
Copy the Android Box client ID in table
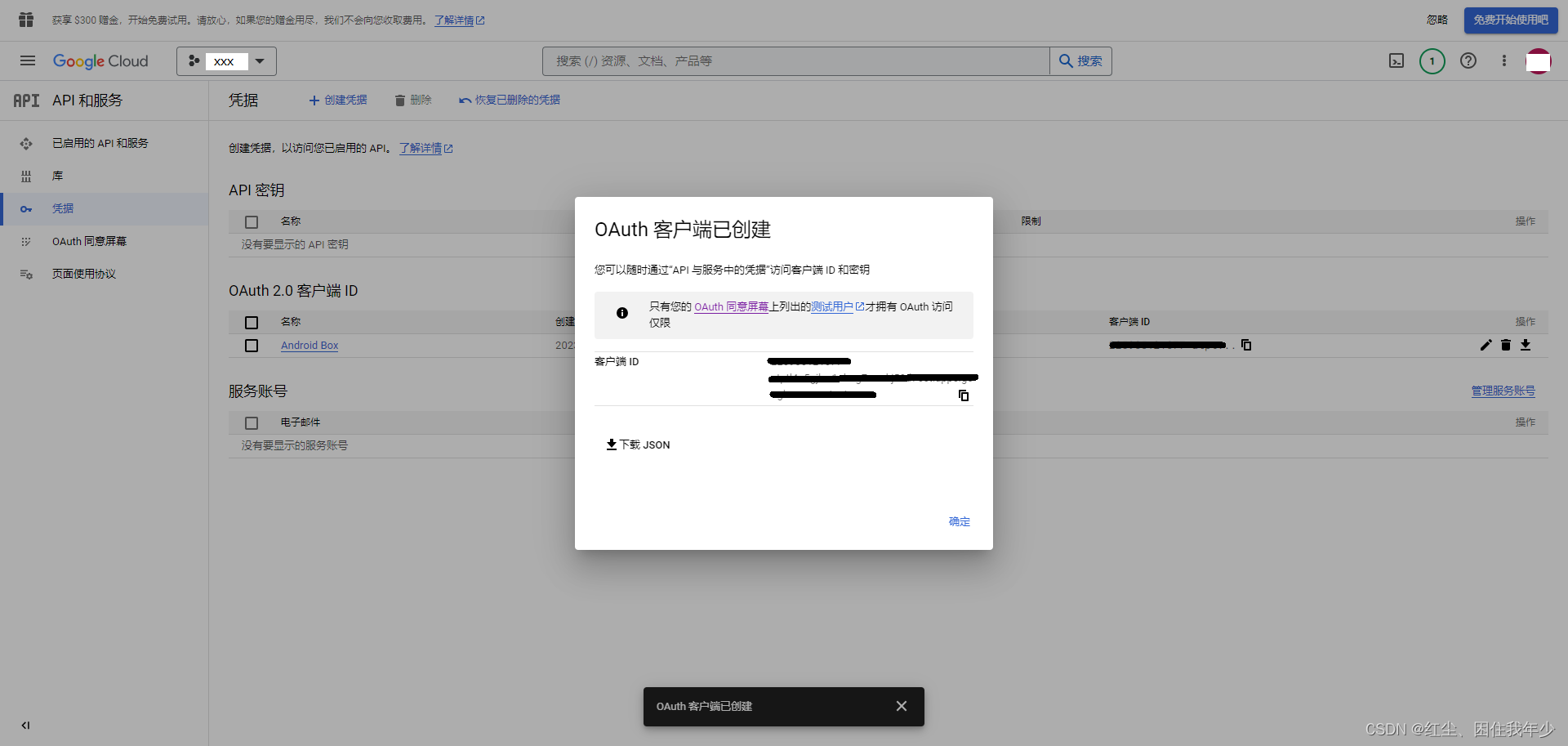[x=1246, y=345]
